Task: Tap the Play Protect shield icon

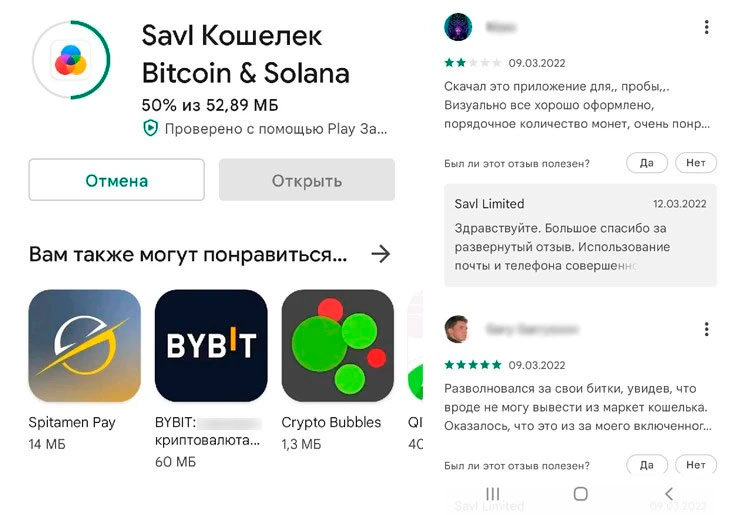Action: click(150, 128)
